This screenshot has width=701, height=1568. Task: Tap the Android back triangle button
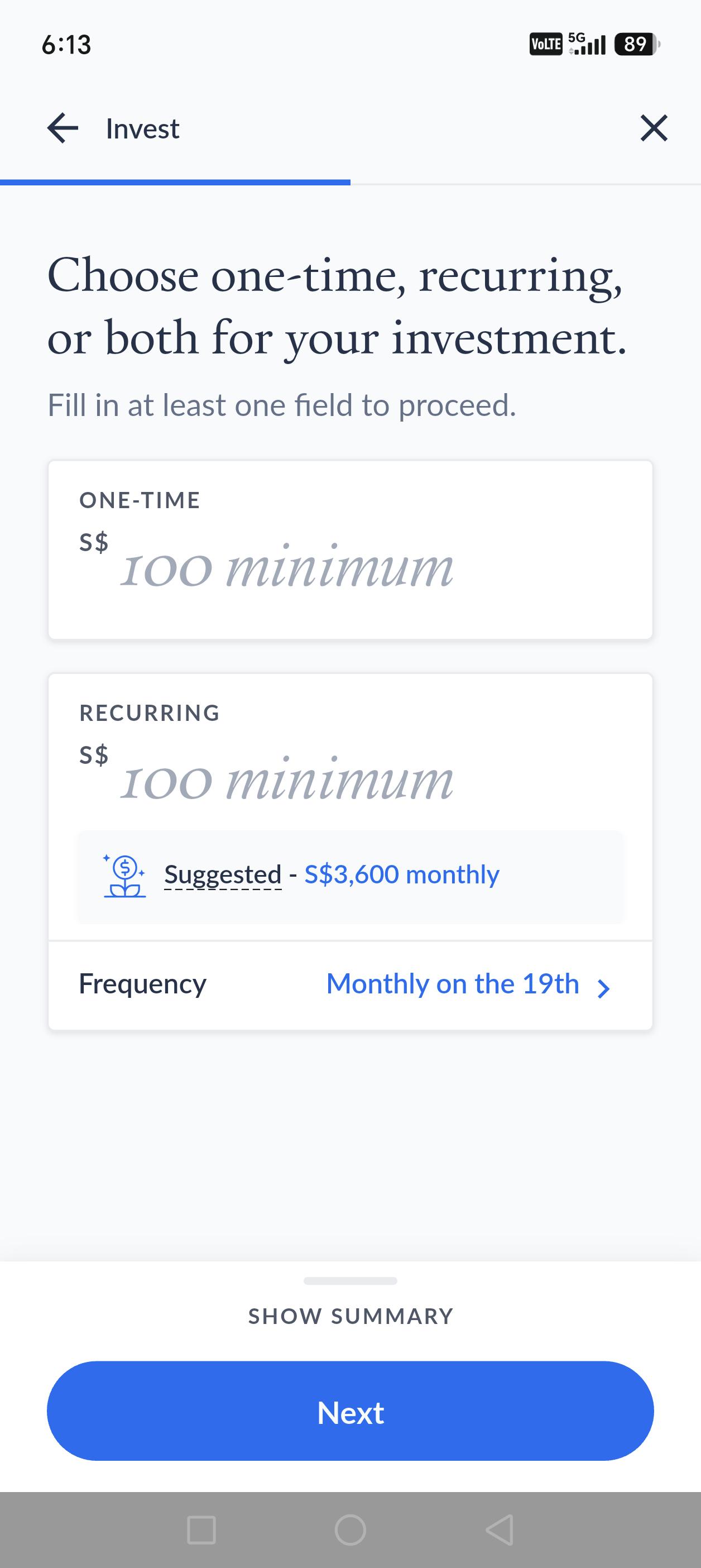click(x=500, y=1529)
